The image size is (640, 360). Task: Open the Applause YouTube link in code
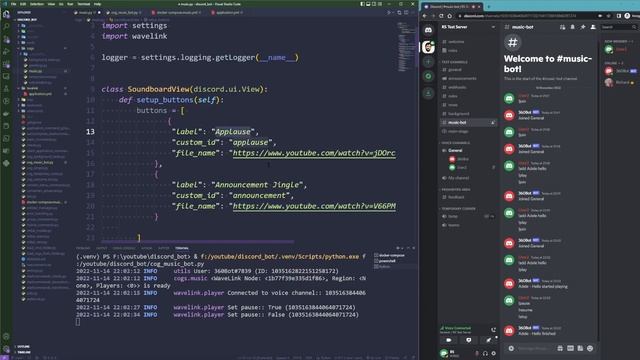[x=314, y=153]
